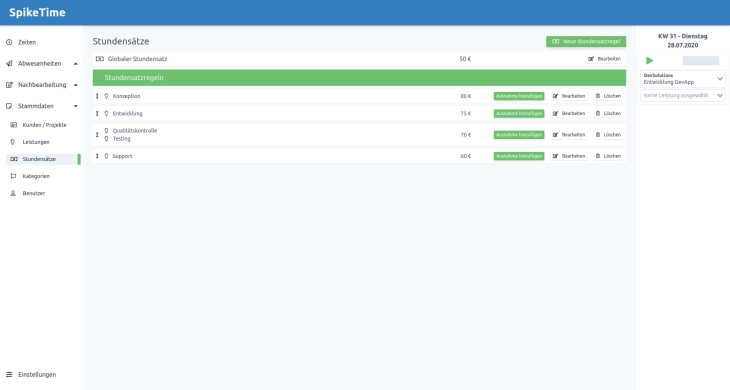Click the Stammdaten sidebar icon
730x390 pixels.
[9, 106]
